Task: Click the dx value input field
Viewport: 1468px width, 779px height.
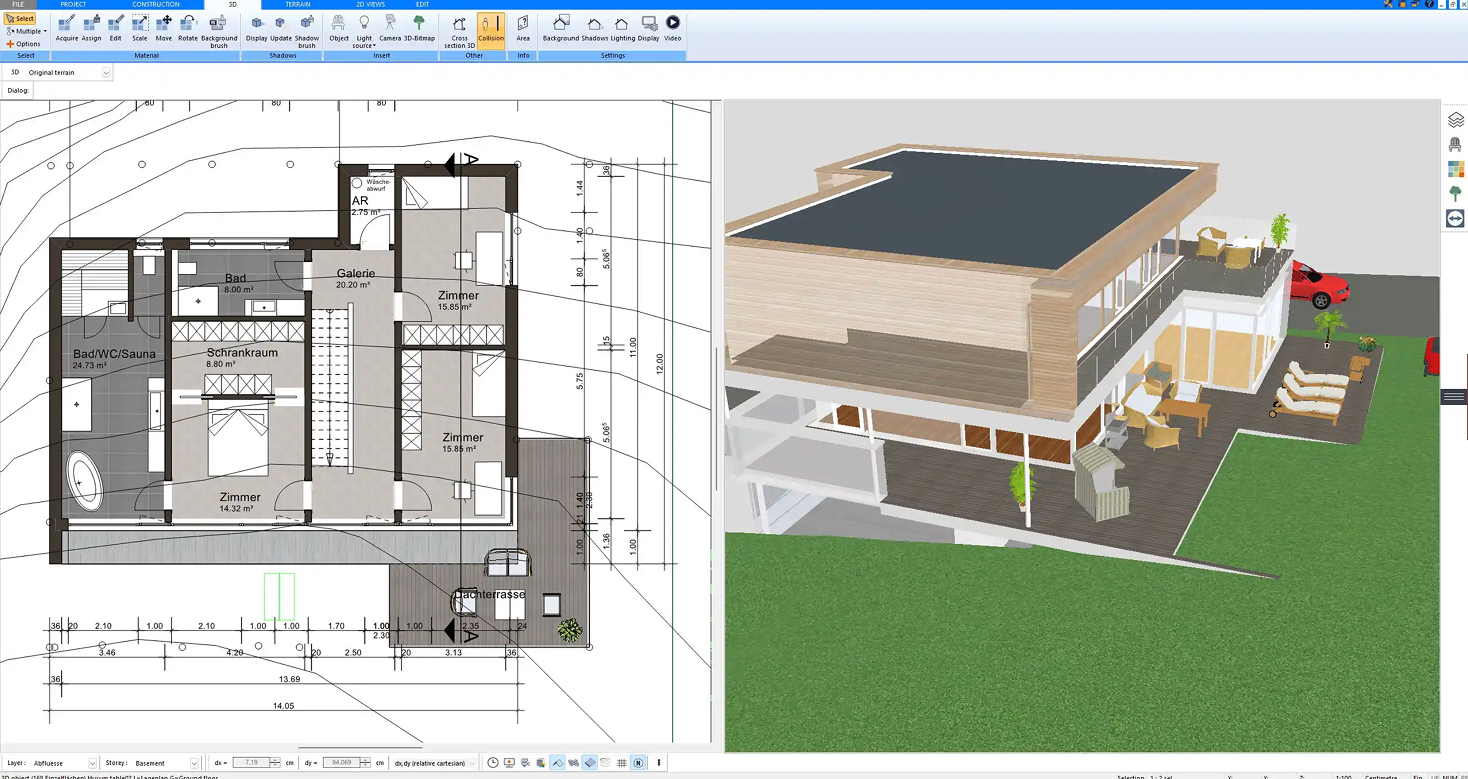Action: pos(251,763)
